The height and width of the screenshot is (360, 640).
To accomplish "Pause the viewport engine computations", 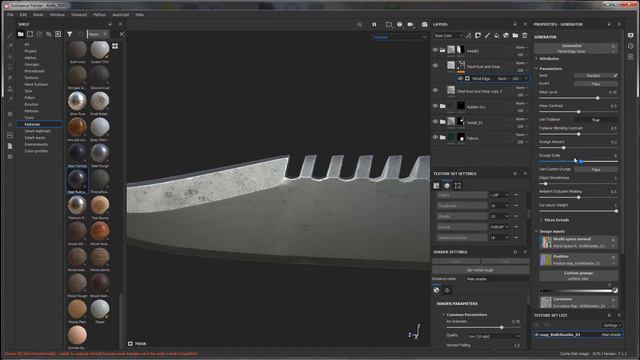I will click(x=374, y=24).
